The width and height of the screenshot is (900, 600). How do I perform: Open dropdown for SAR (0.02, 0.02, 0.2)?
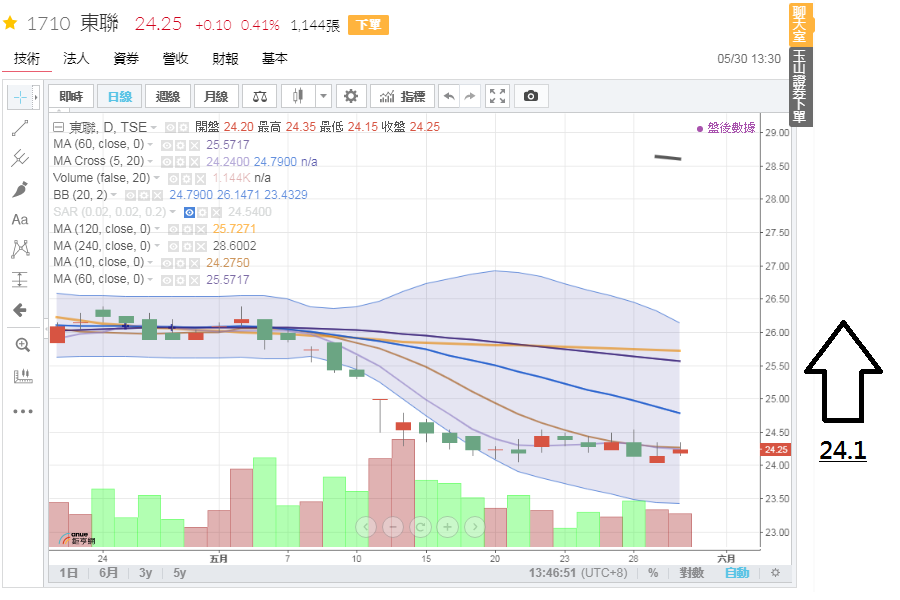pos(173,212)
